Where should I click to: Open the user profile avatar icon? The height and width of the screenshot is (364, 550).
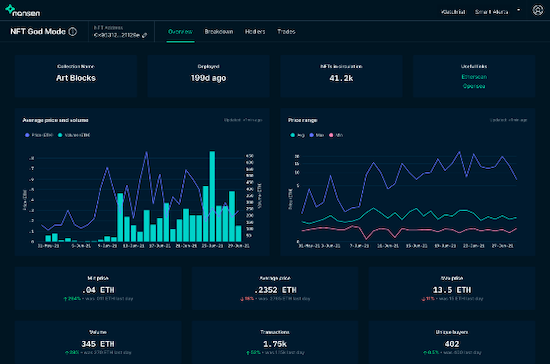pyautogui.click(x=537, y=10)
